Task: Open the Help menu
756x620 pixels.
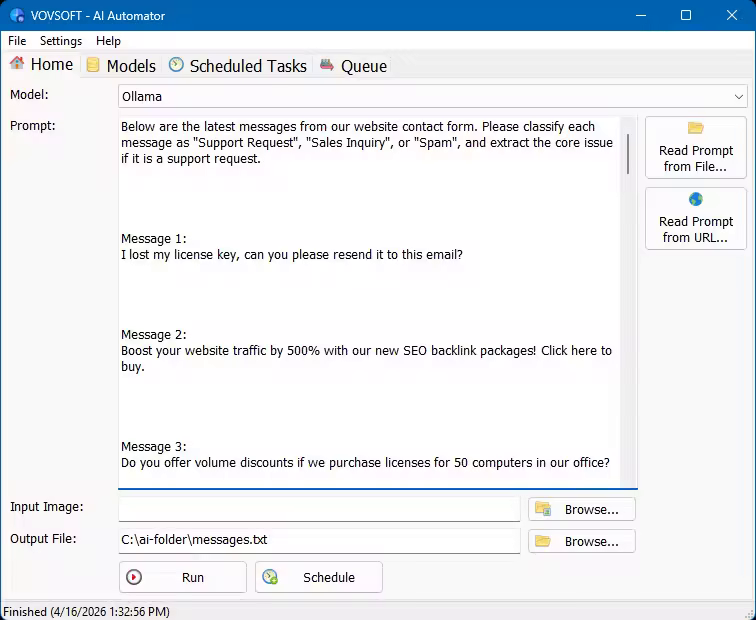Action: coord(108,41)
